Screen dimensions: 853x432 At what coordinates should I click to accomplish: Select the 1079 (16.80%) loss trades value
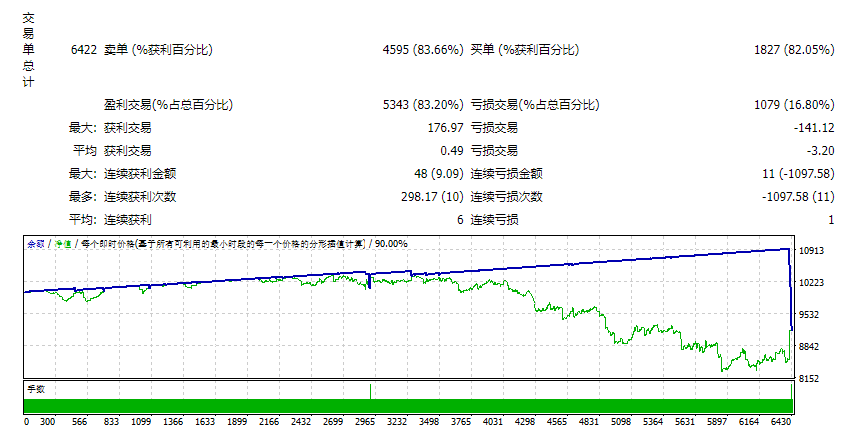click(794, 104)
